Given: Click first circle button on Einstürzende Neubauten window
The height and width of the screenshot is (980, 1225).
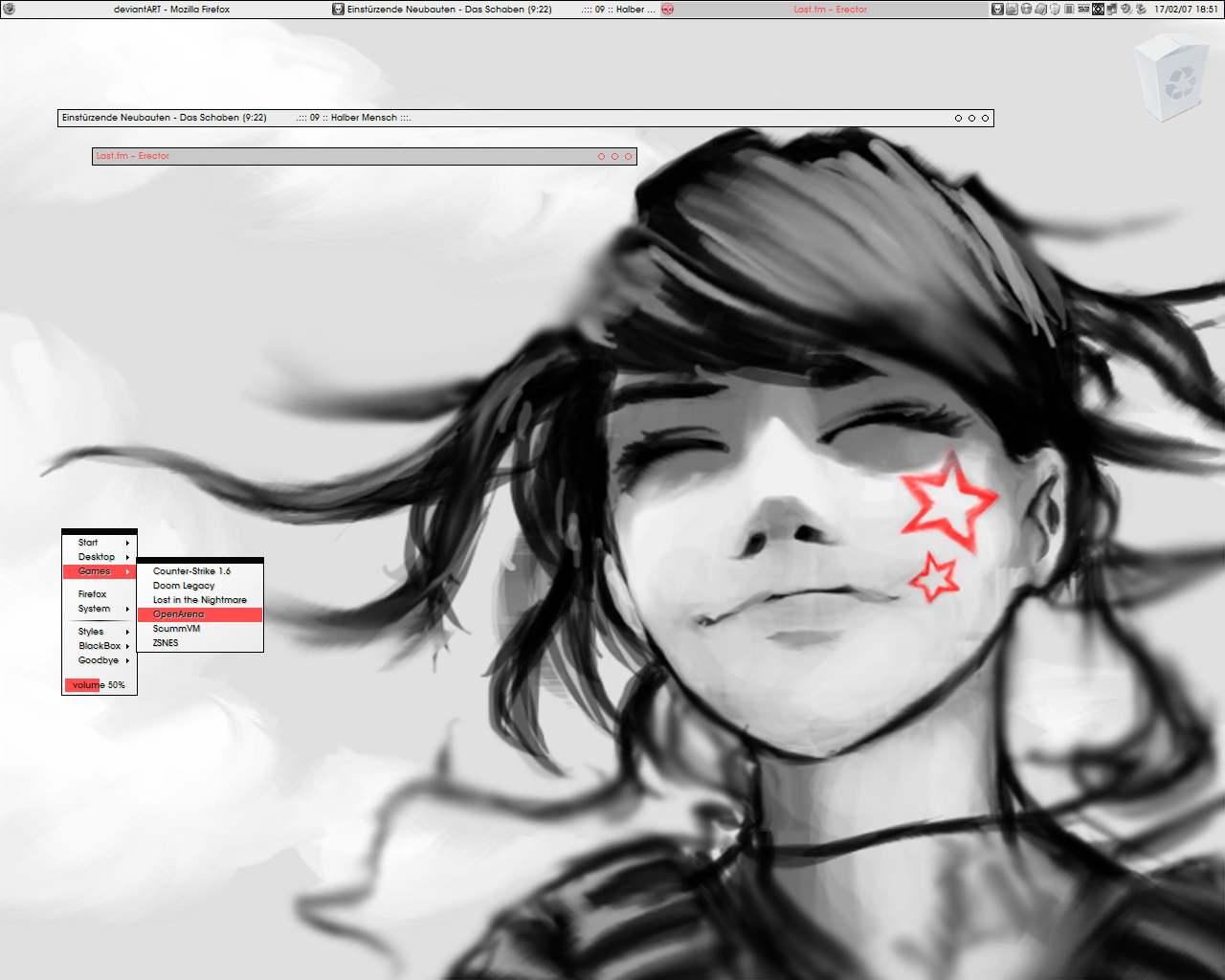Looking at the screenshot, I should pyautogui.click(x=958, y=119).
